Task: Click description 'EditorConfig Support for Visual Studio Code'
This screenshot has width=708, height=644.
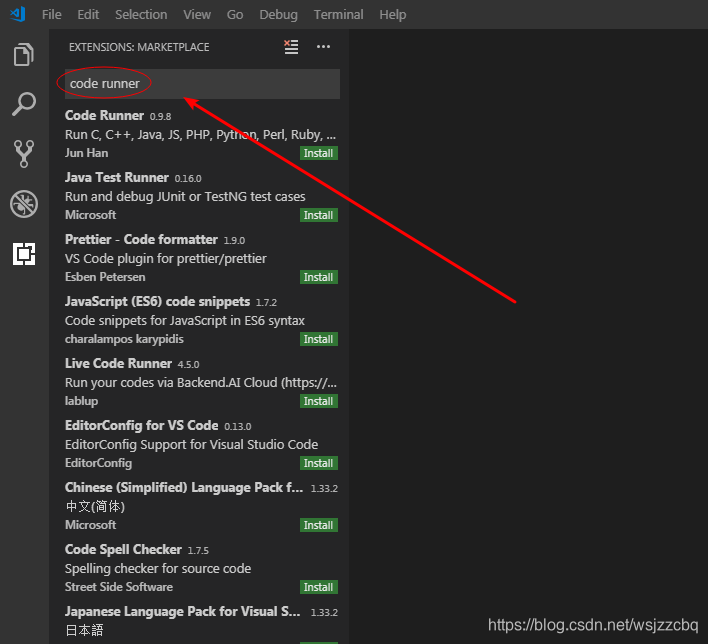Action: coord(191,445)
